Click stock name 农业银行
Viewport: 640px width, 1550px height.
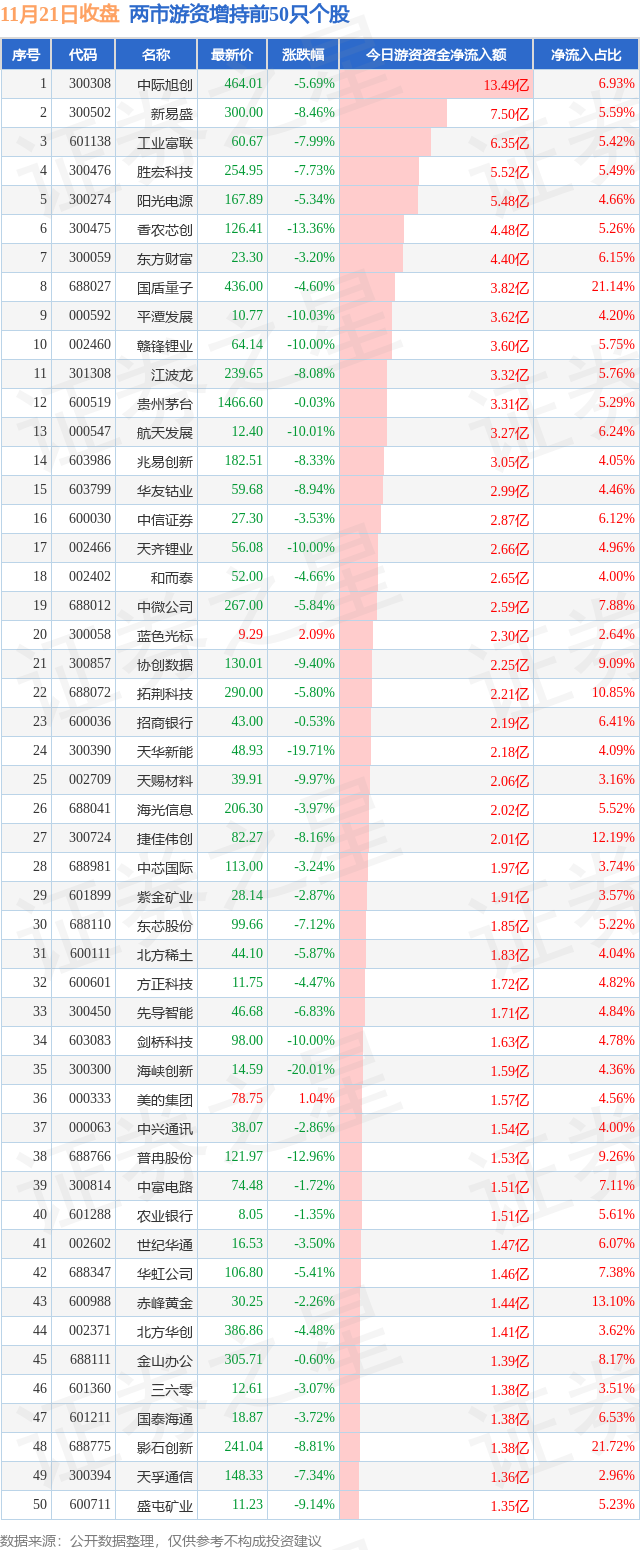pyautogui.click(x=165, y=1216)
